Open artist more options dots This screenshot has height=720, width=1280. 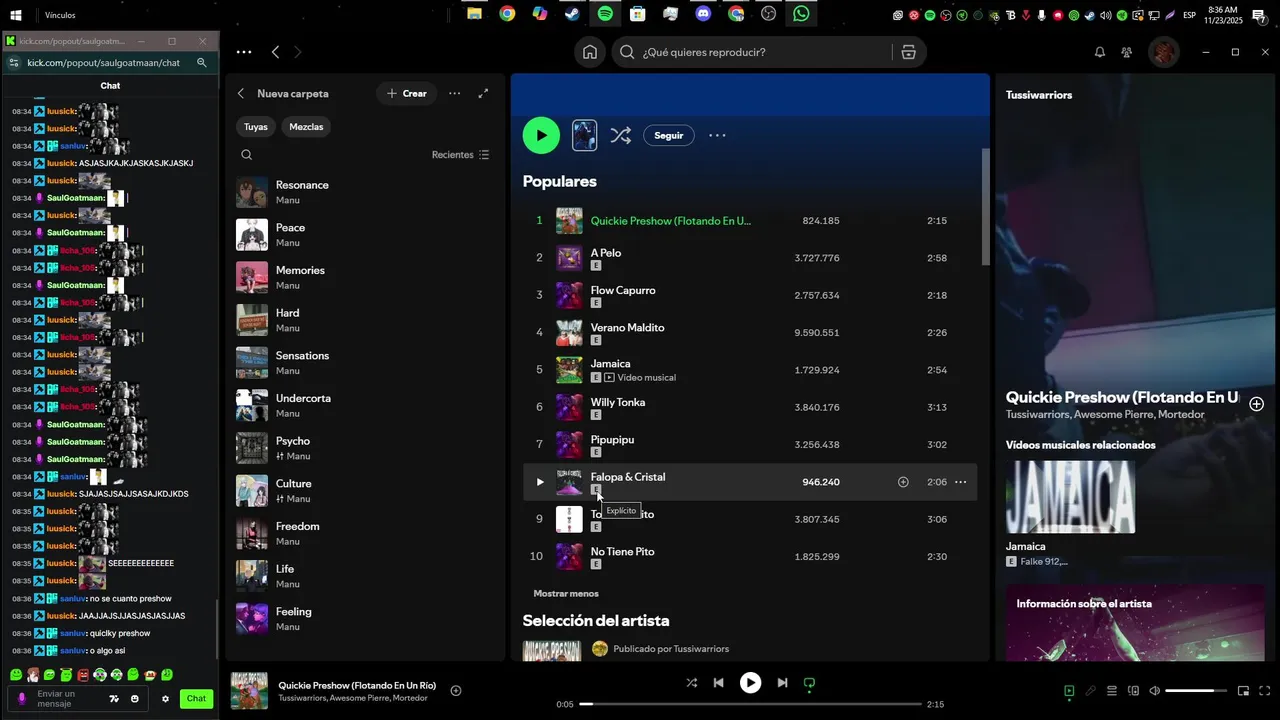[x=717, y=135]
